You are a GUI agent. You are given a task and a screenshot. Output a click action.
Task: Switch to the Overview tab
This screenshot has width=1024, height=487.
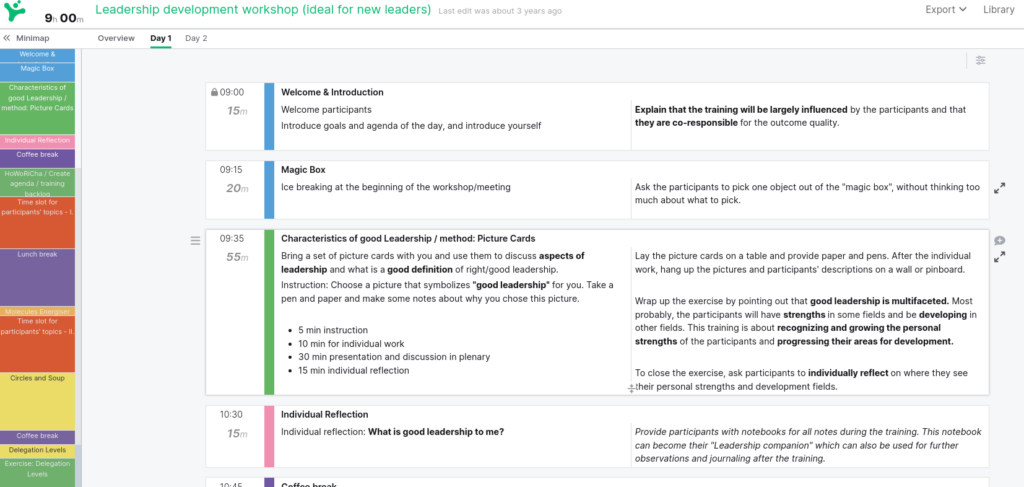[116, 38]
